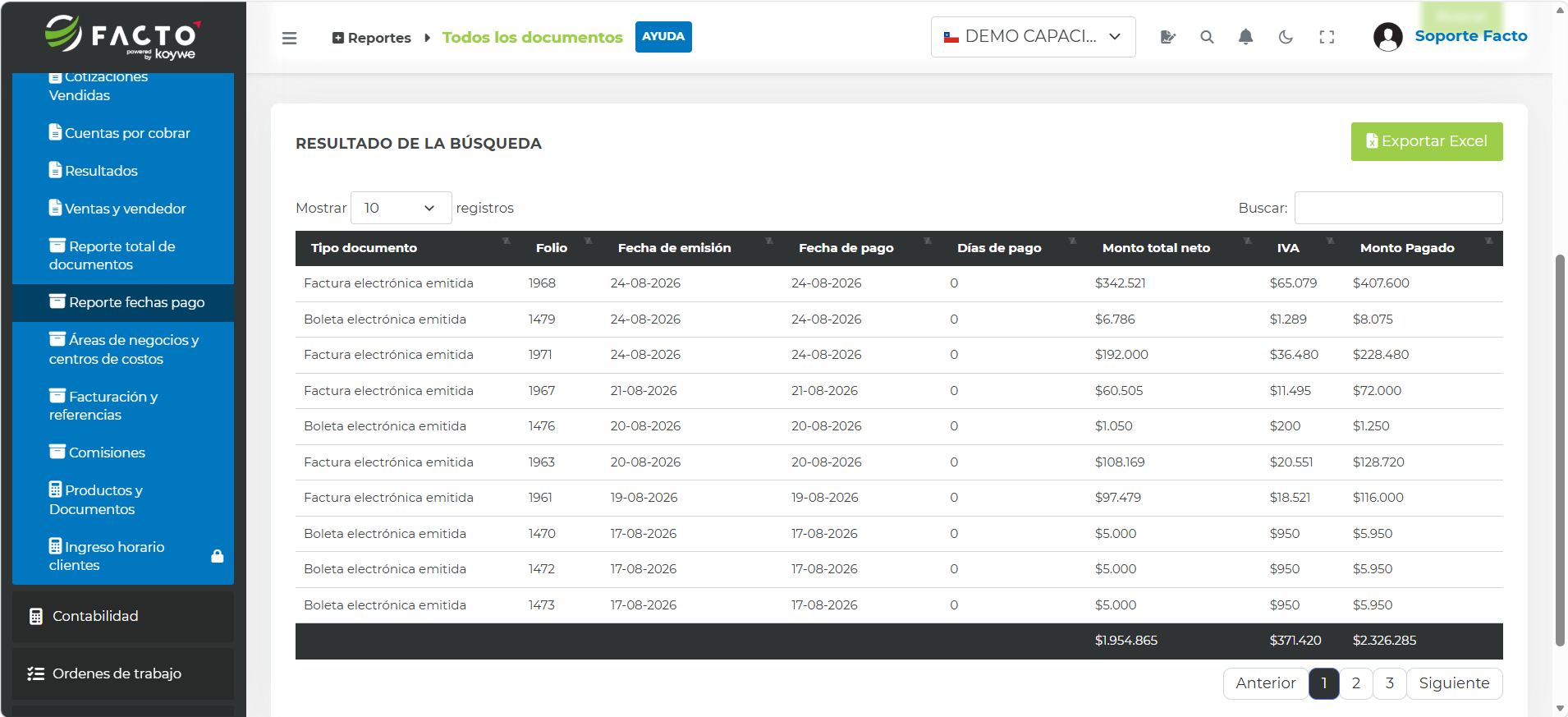Image resolution: width=1568 pixels, height=717 pixels.
Task: Open Áreas de negocios y centros de costos
Action: pos(123,349)
